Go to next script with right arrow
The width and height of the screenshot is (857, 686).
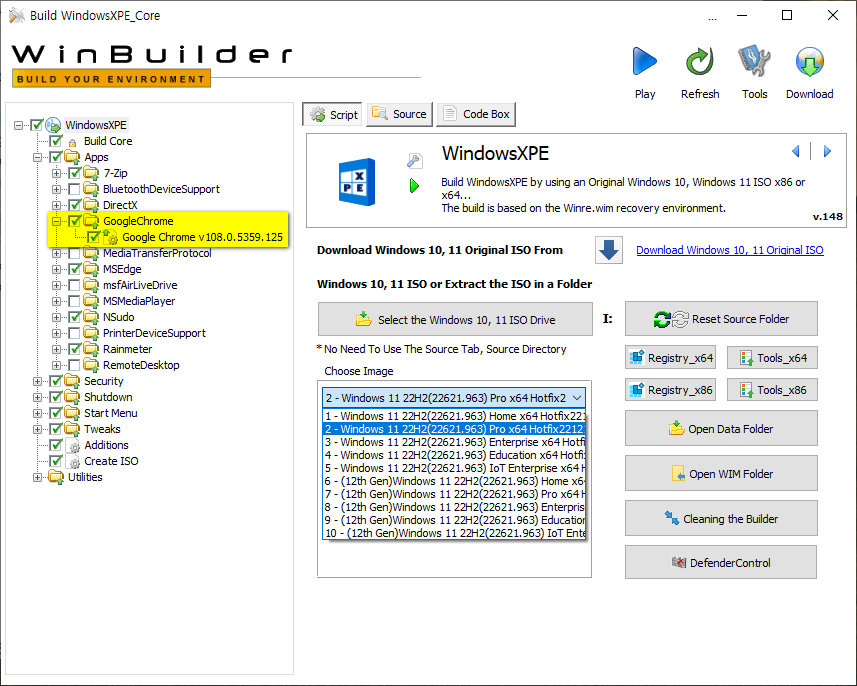tap(827, 151)
